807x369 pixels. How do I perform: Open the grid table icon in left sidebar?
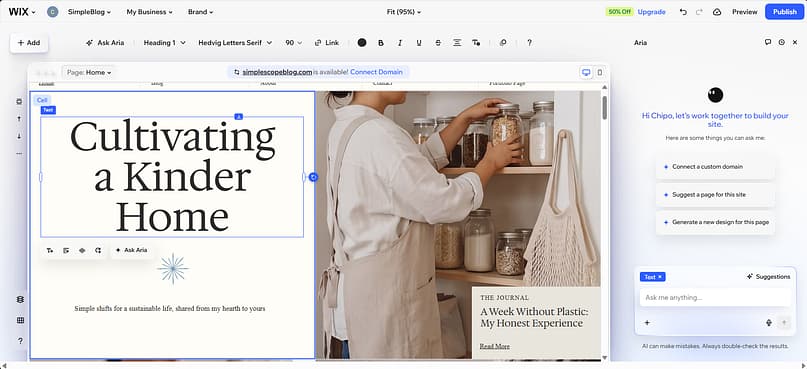click(x=20, y=320)
